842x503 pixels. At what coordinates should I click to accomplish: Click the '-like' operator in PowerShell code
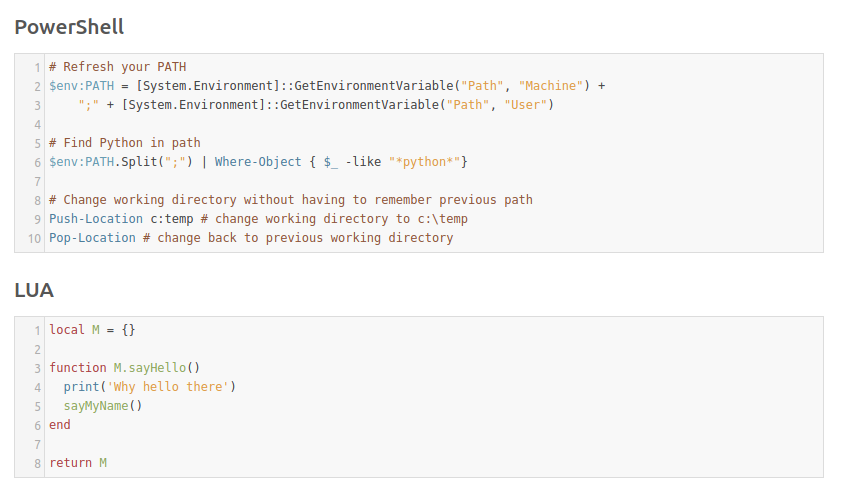363,162
